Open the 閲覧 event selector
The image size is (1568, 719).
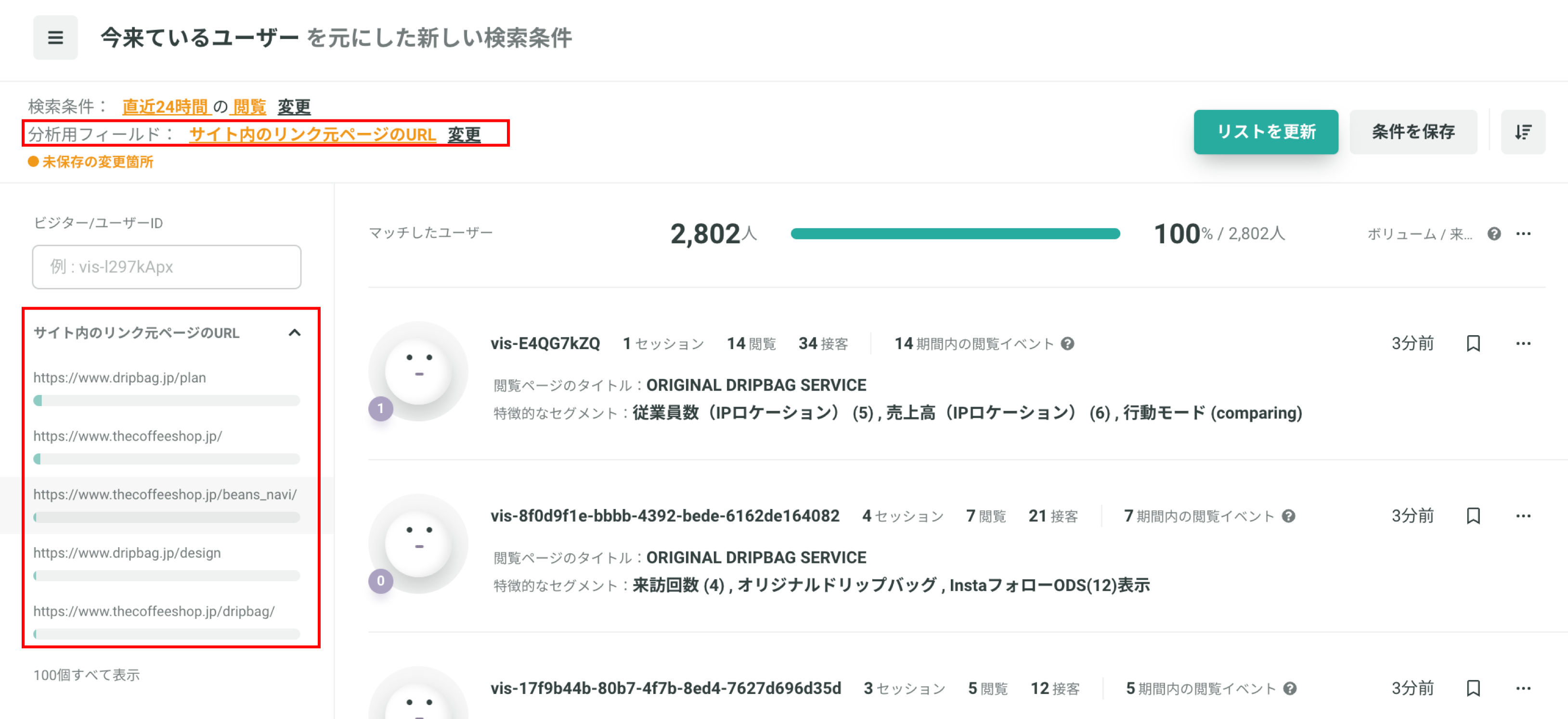(x=249, y=106)
